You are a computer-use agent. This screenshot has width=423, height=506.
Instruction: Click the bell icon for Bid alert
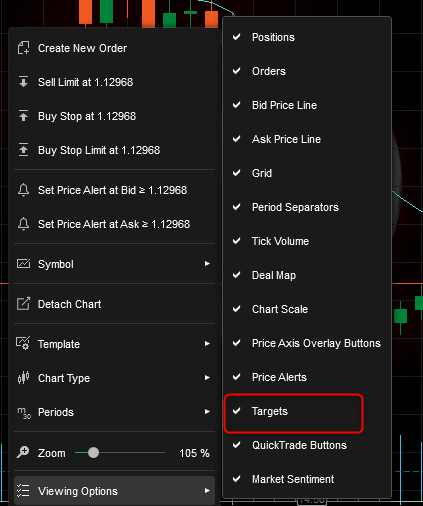[x=23, y=190]
